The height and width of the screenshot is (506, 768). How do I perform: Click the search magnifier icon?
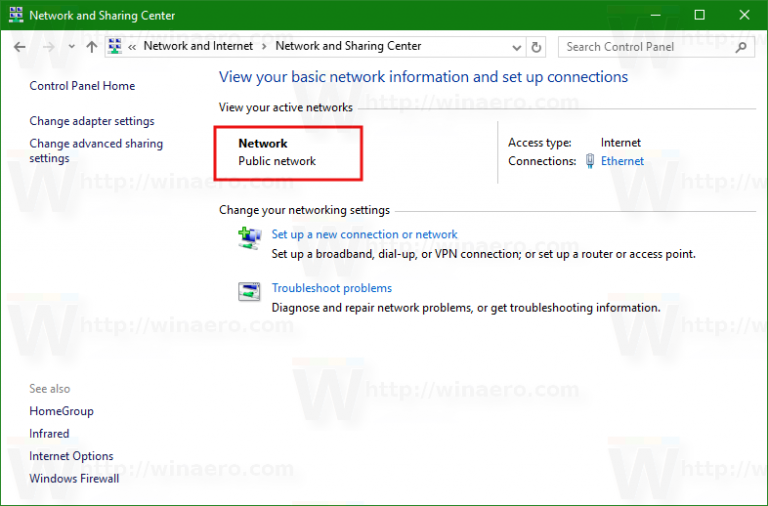(x=742, y=47)
